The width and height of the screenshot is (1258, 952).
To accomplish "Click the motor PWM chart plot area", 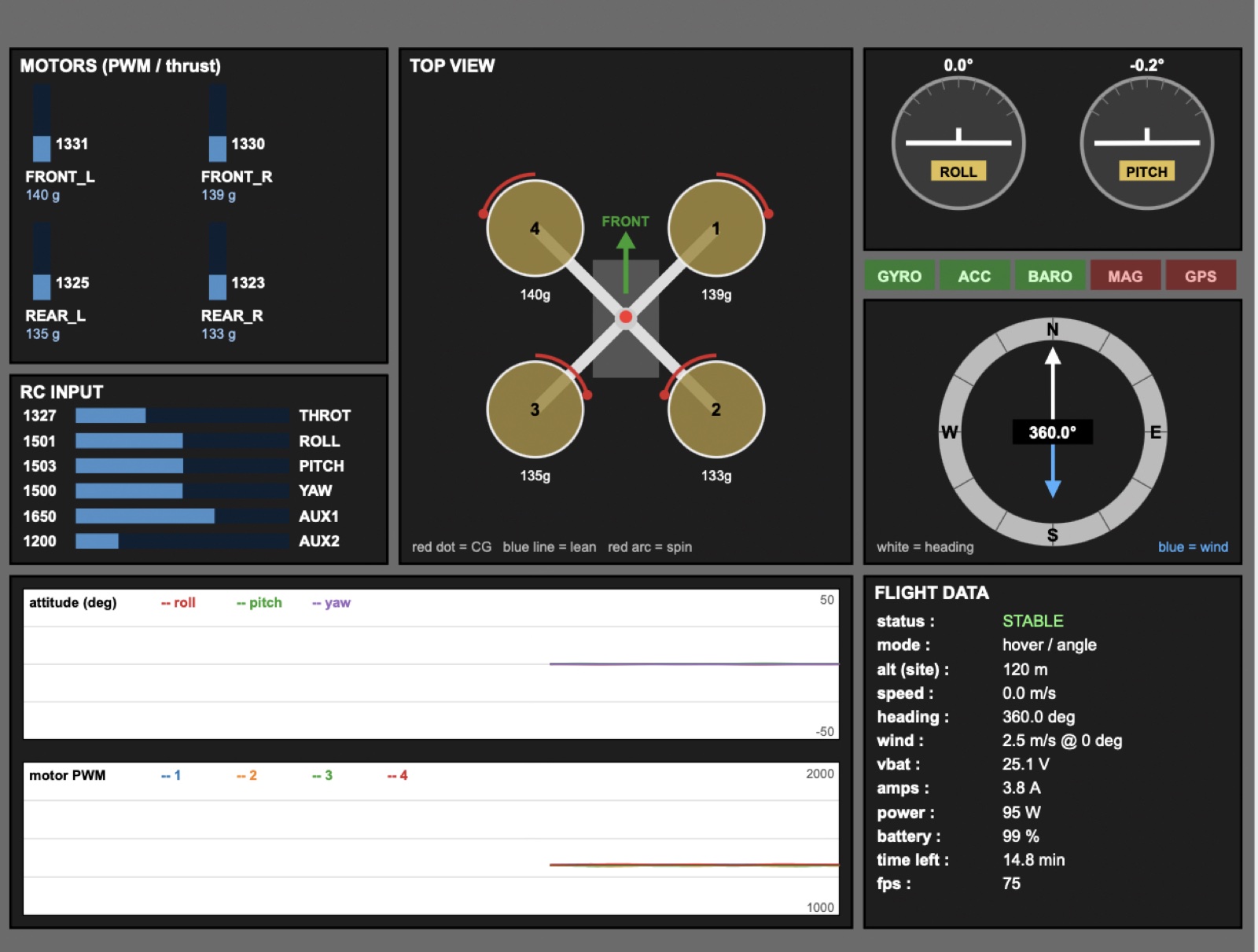I will point(431,838).
